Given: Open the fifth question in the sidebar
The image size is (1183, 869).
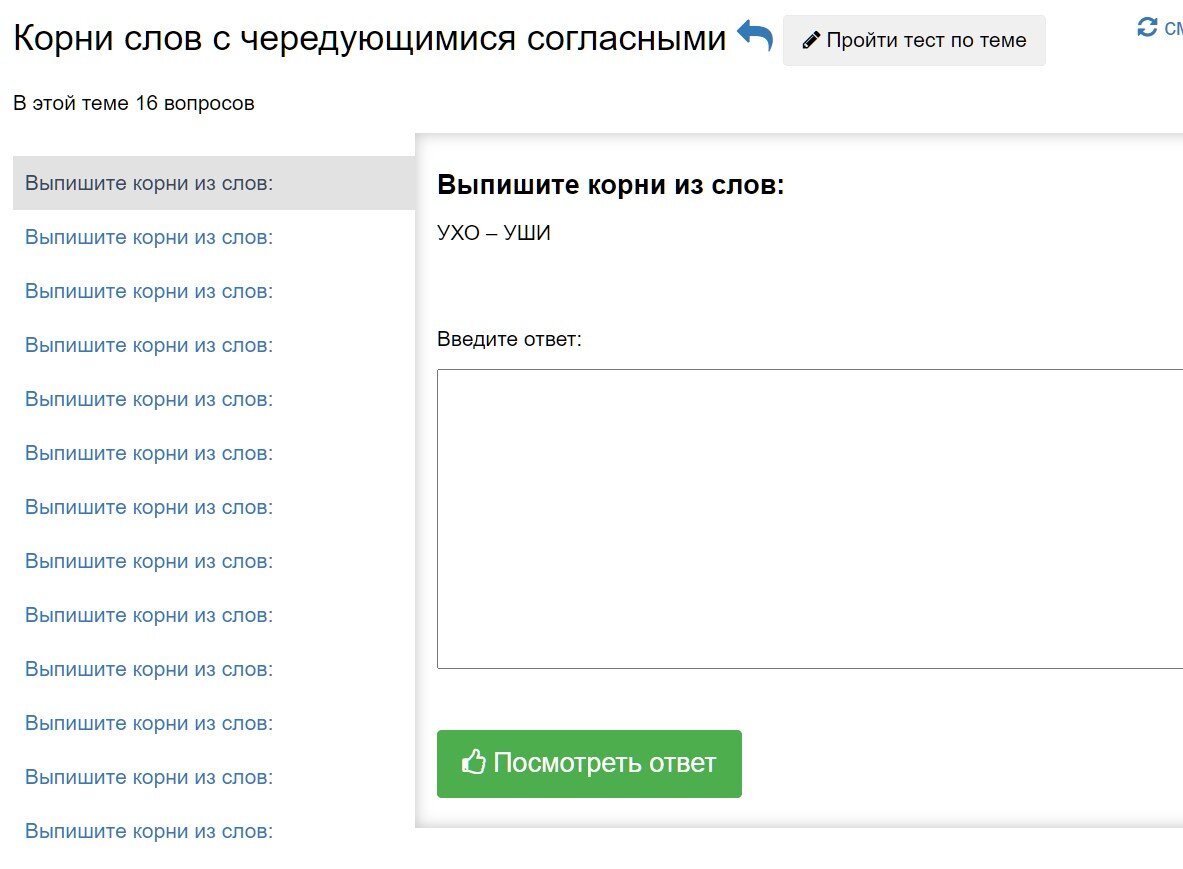Looking at the screenshot, I should [147, 399].
